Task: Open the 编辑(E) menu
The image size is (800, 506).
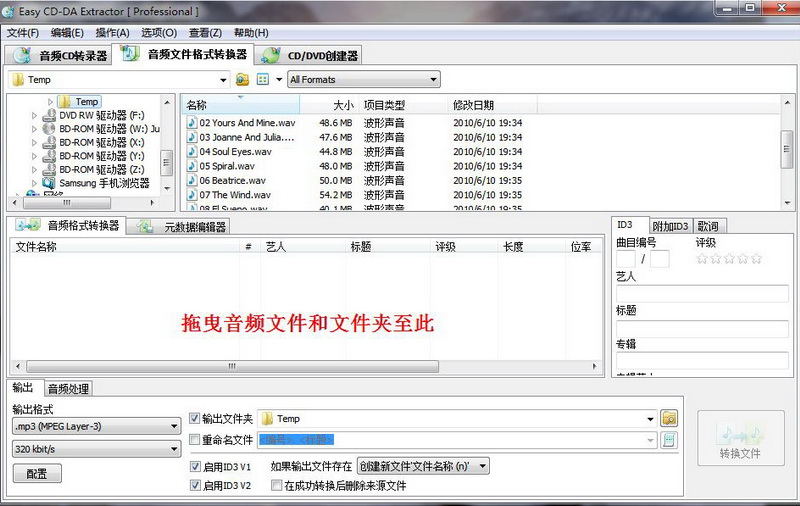Action: click(67, 33)
